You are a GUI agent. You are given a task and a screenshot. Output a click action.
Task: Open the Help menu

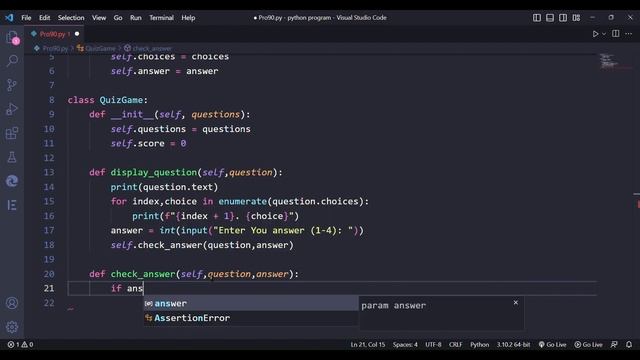(x=188, y=18)
